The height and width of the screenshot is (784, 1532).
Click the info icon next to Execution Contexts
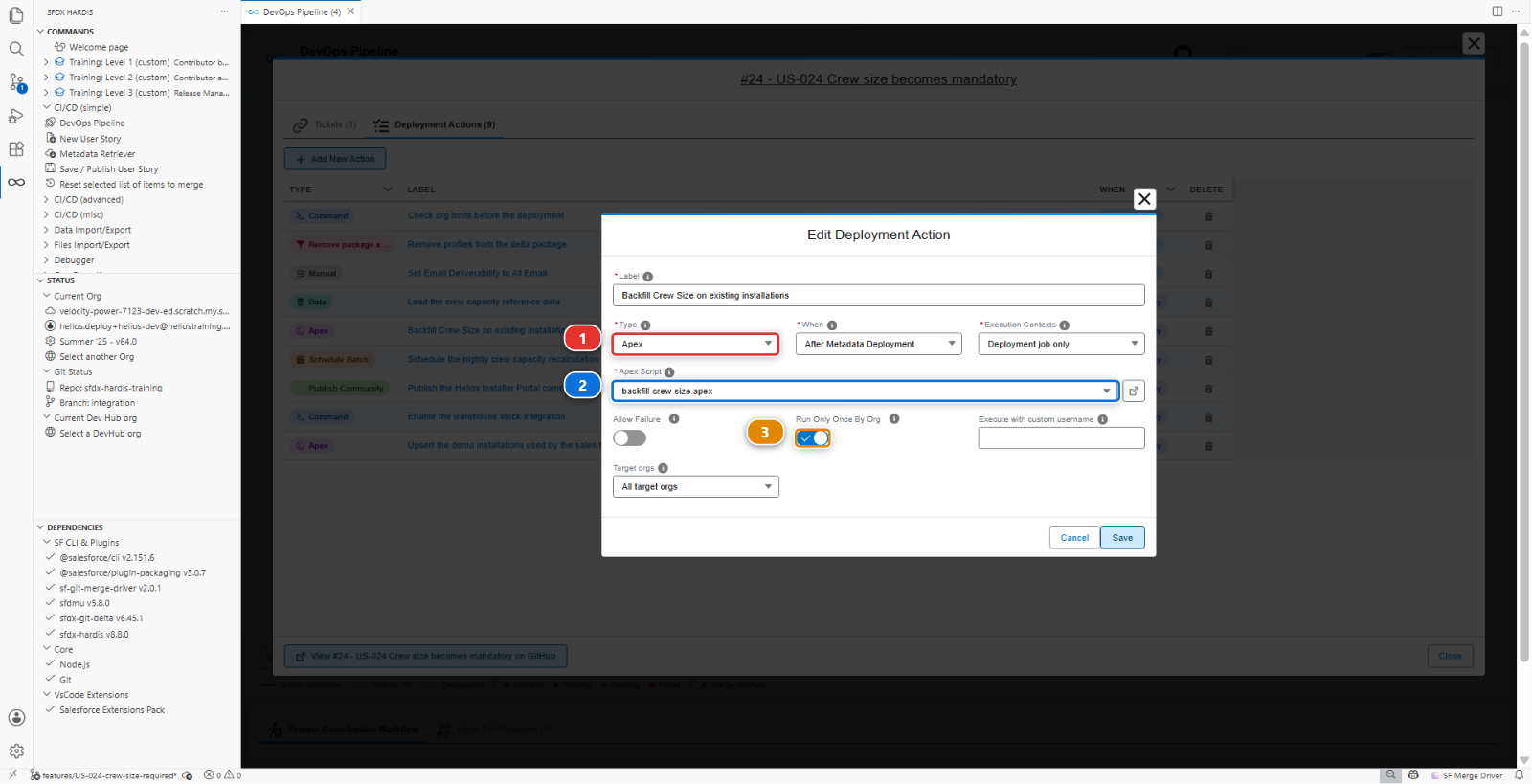click(x=1065, y=325)
